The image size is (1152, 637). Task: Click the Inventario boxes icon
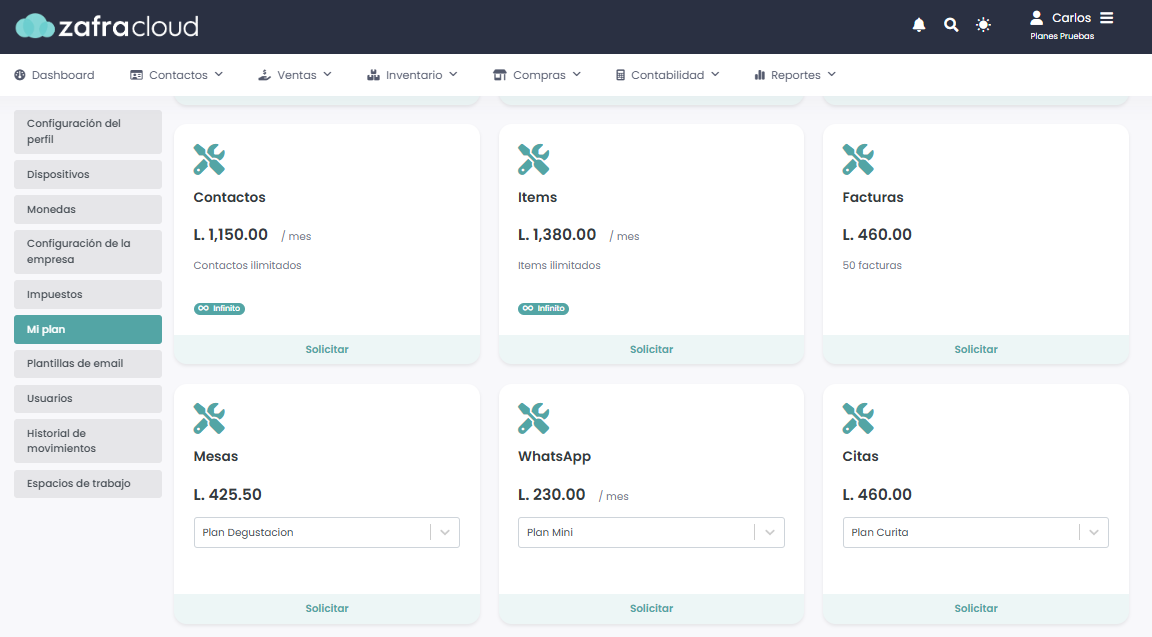click(373, 75)
